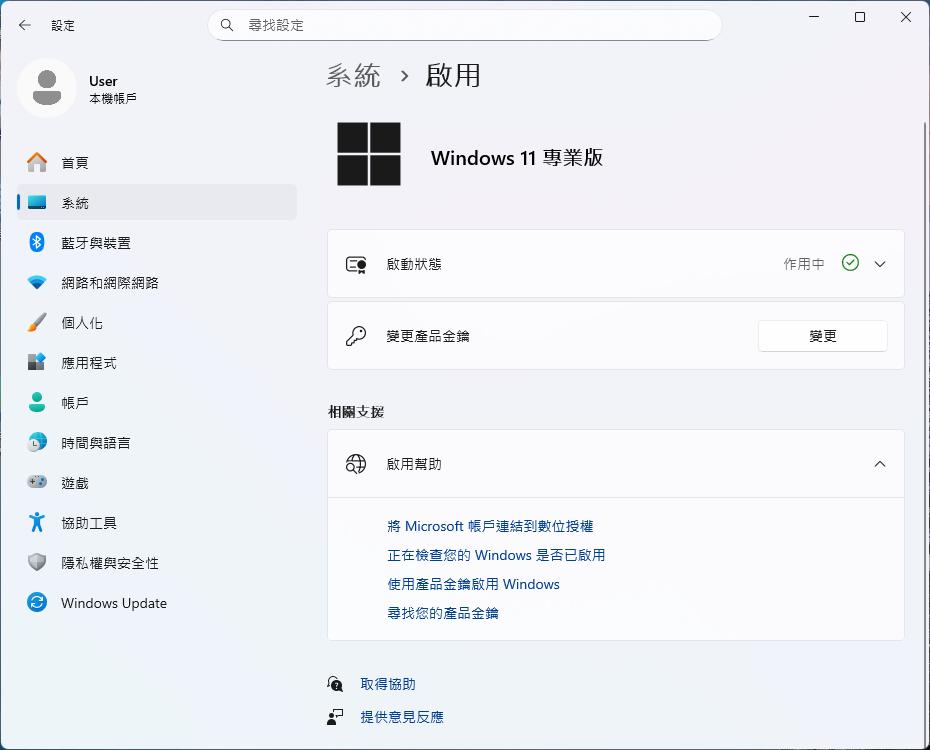Click the 取得協助 link

(388, 684)
